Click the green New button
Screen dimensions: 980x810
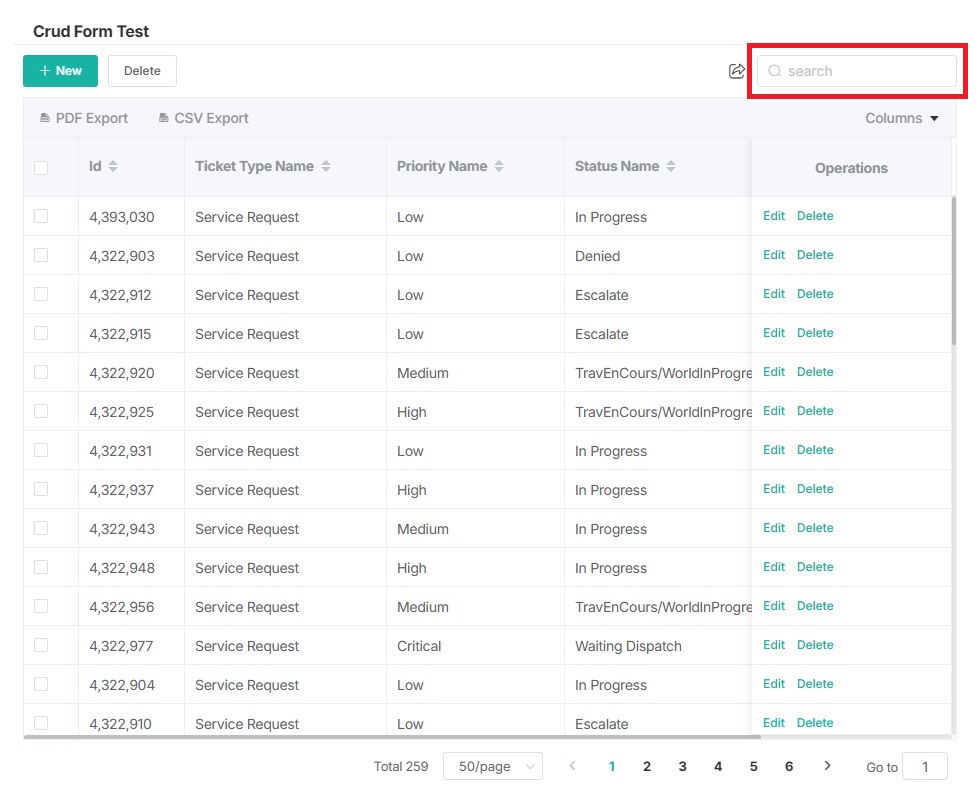coord(60,71)
